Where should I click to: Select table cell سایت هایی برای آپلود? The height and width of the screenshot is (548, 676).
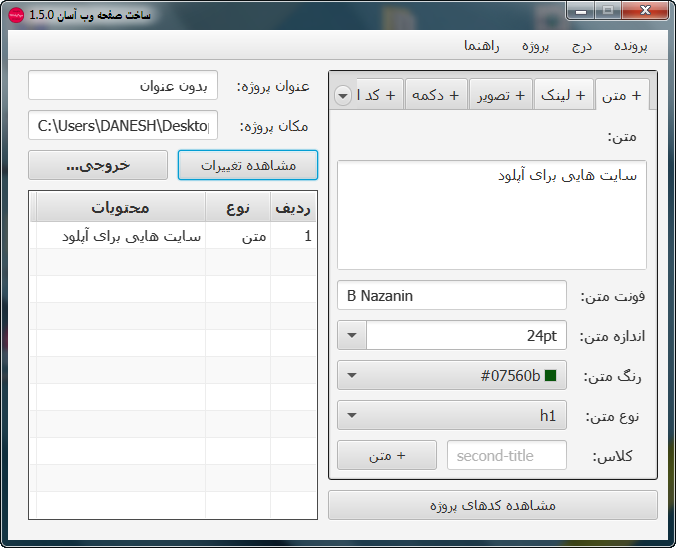pos(121,236)
